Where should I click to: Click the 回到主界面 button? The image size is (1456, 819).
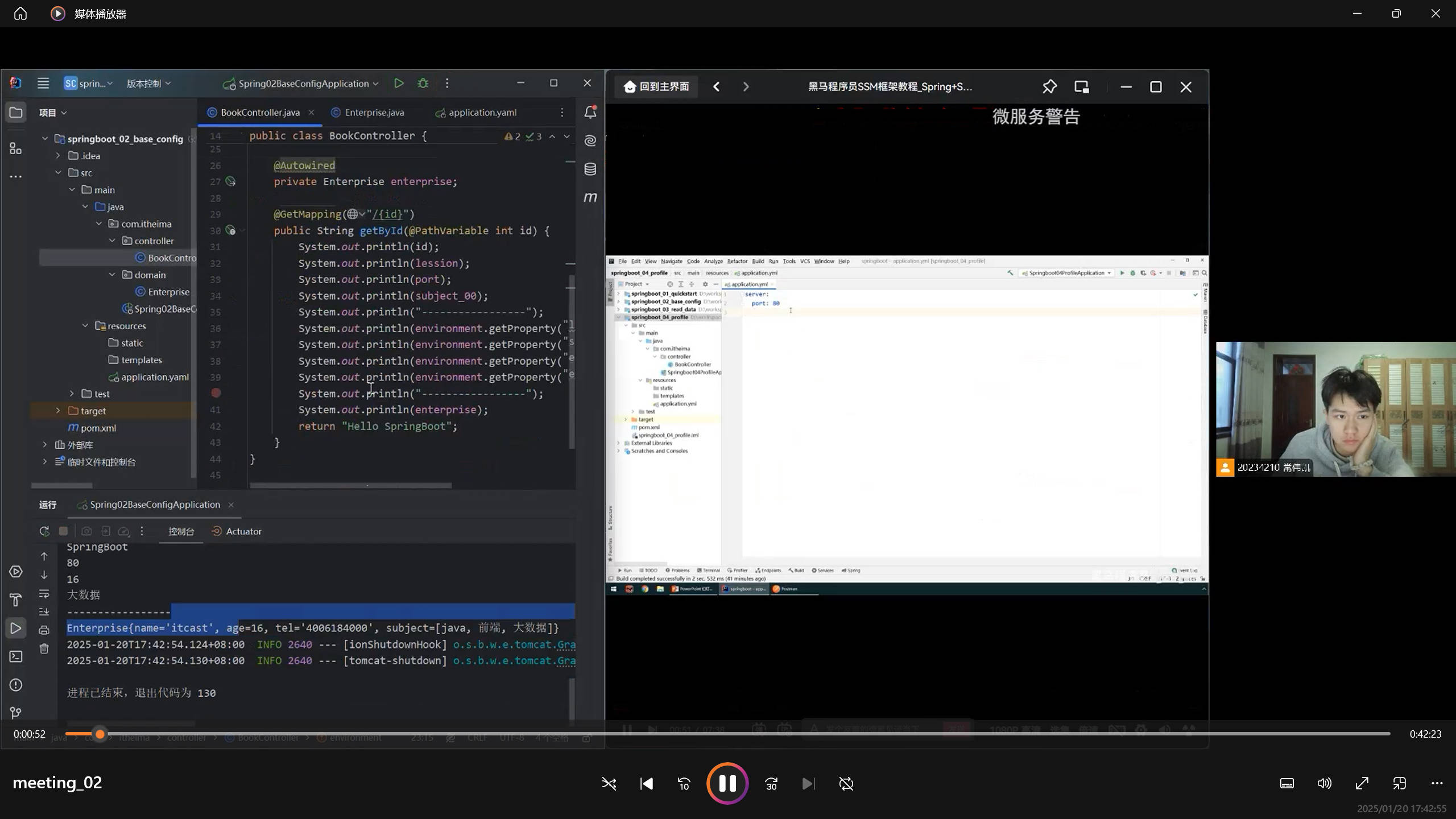coord(656,86)
